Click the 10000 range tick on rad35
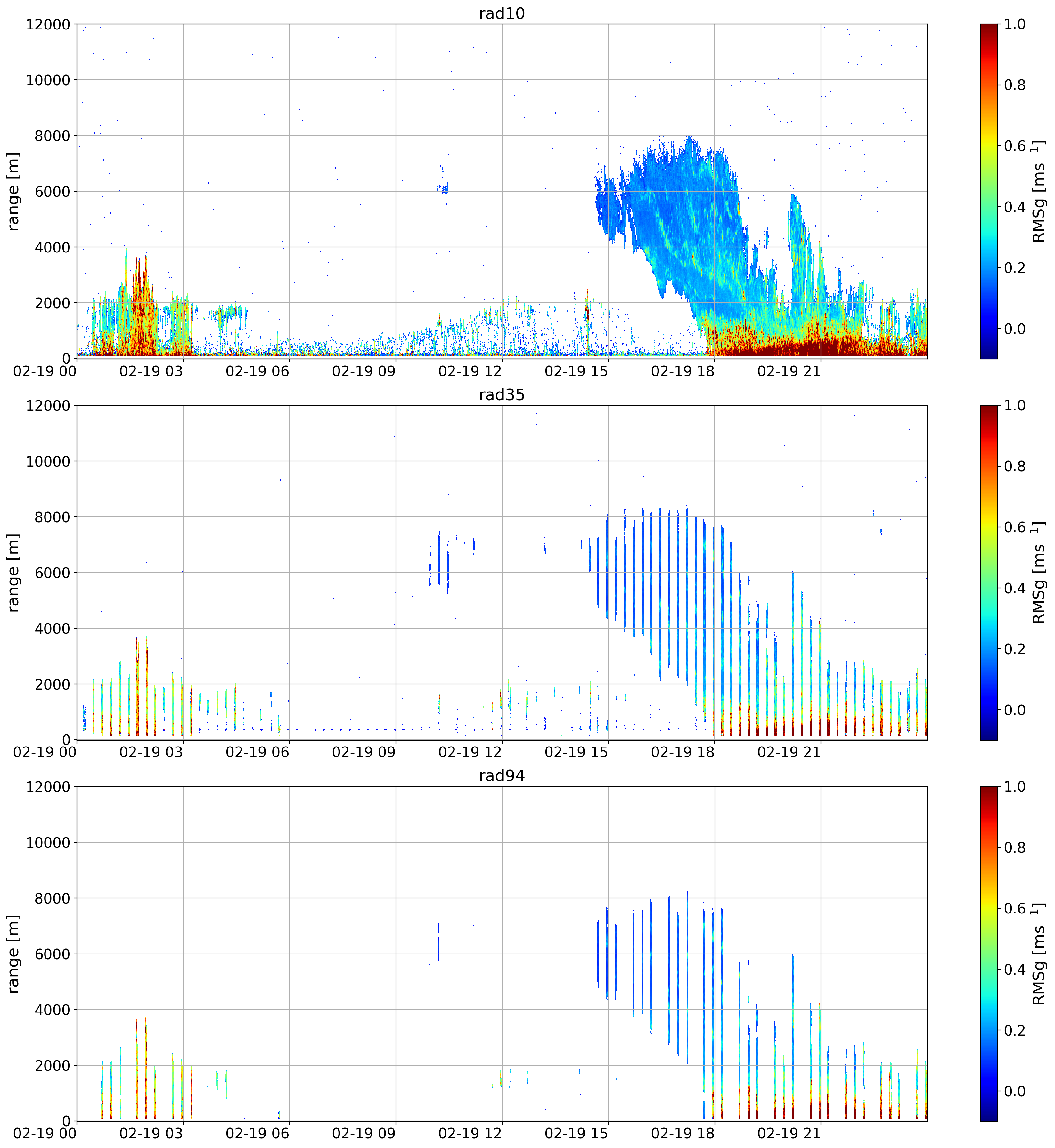 [48, 461]
